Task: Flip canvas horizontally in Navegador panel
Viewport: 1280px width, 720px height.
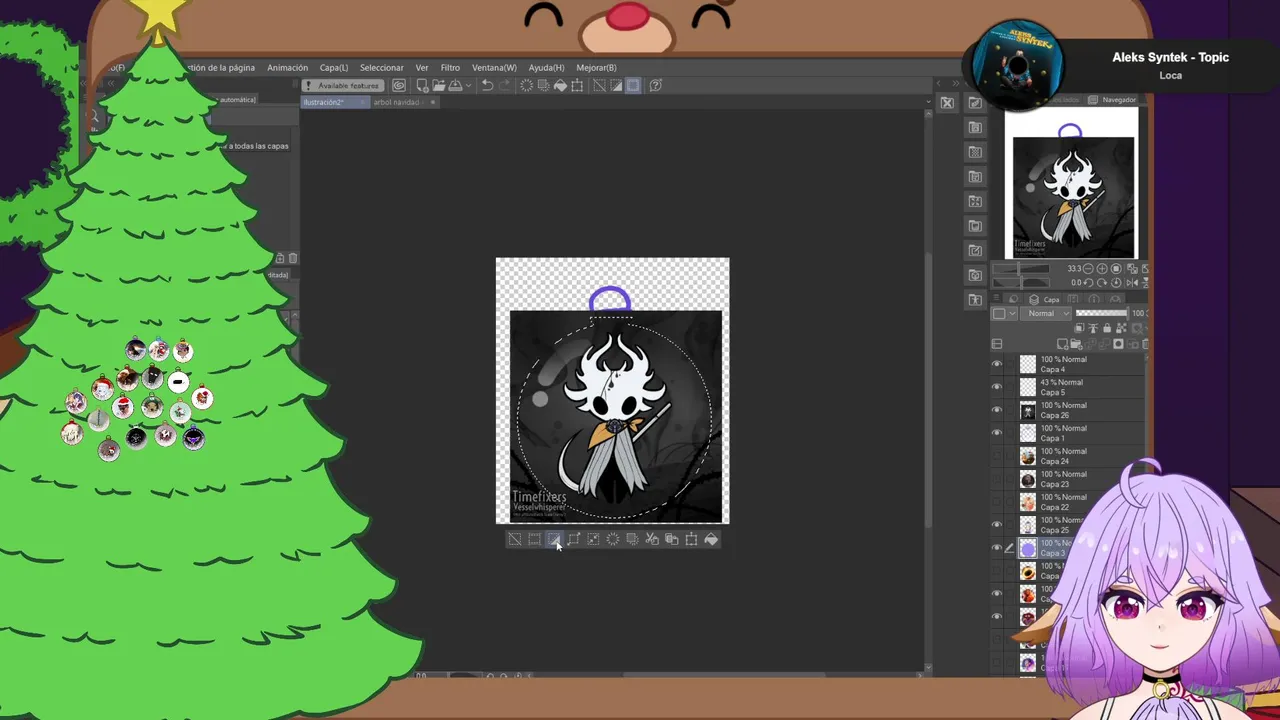Action: coord(1132,283)
